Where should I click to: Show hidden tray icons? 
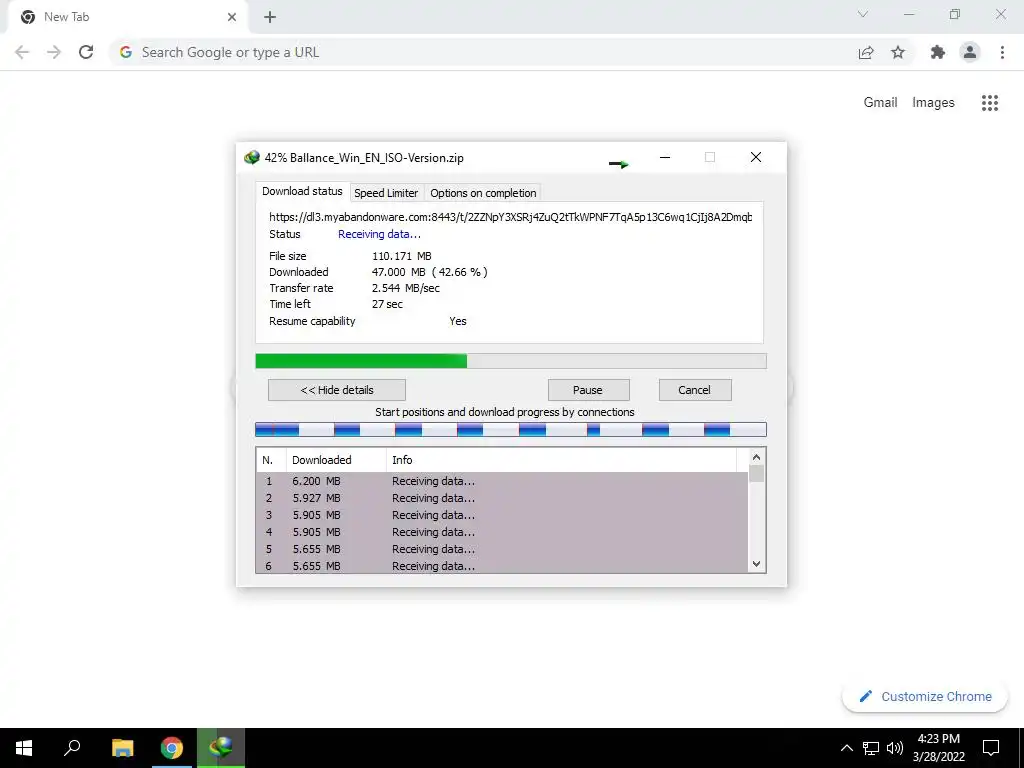pos(846,748)
